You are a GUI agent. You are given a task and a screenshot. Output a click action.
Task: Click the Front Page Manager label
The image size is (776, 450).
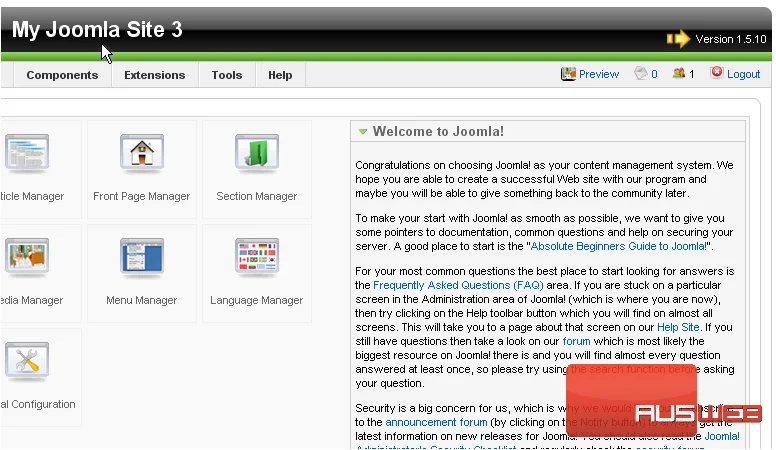click(x=142, y=197)
